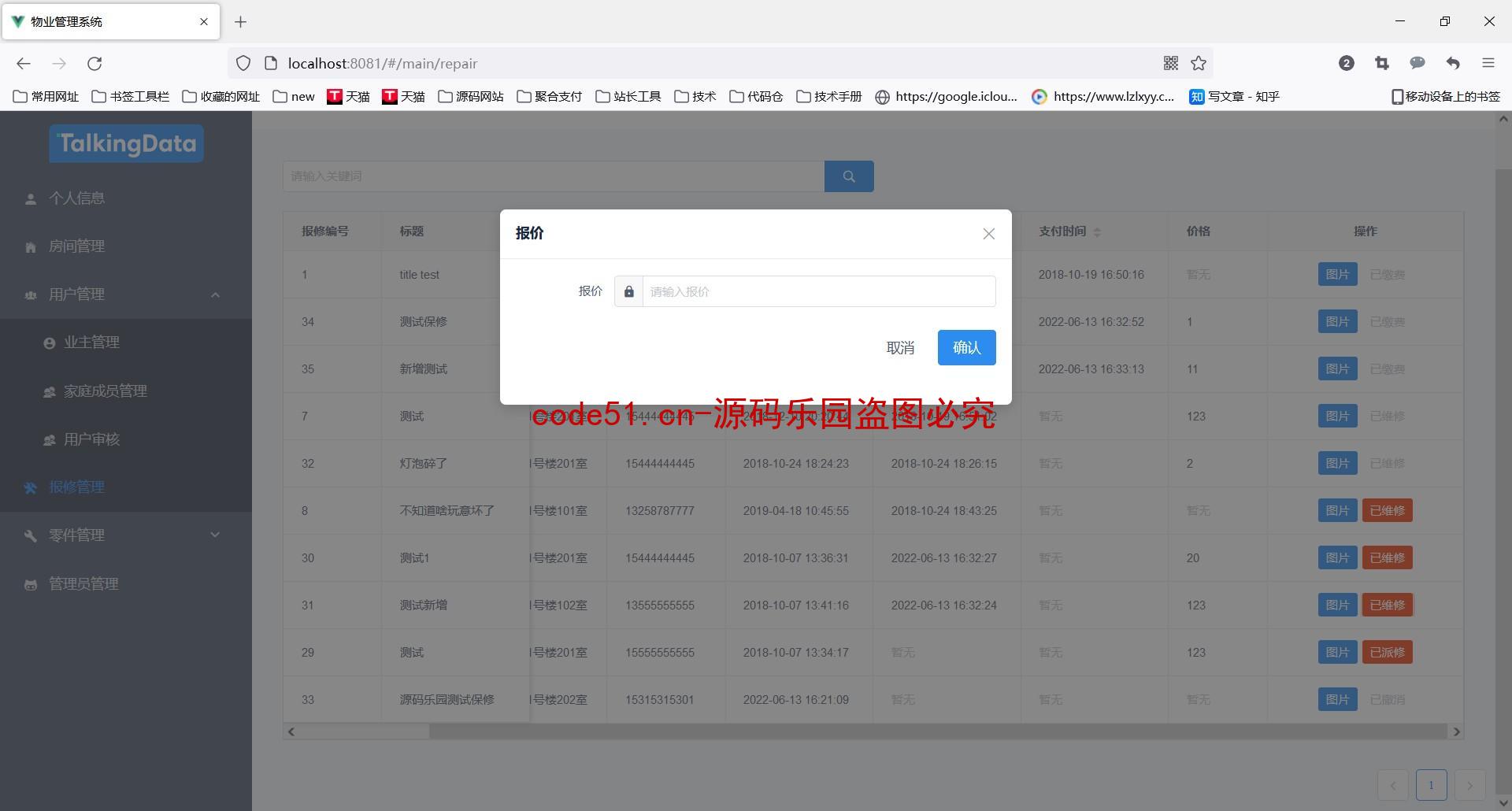Open 聚合支付 bookmarks folder
Screen dimensions: 1512x811
(x=550, y=97)
